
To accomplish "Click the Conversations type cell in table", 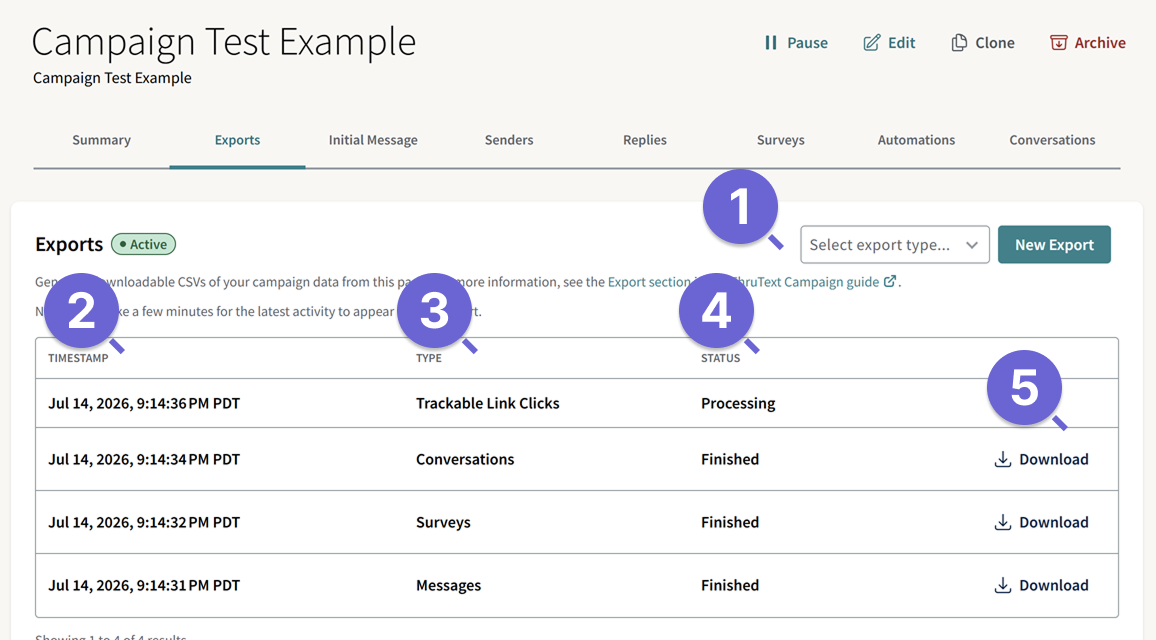I will click(x=465, y=459).
